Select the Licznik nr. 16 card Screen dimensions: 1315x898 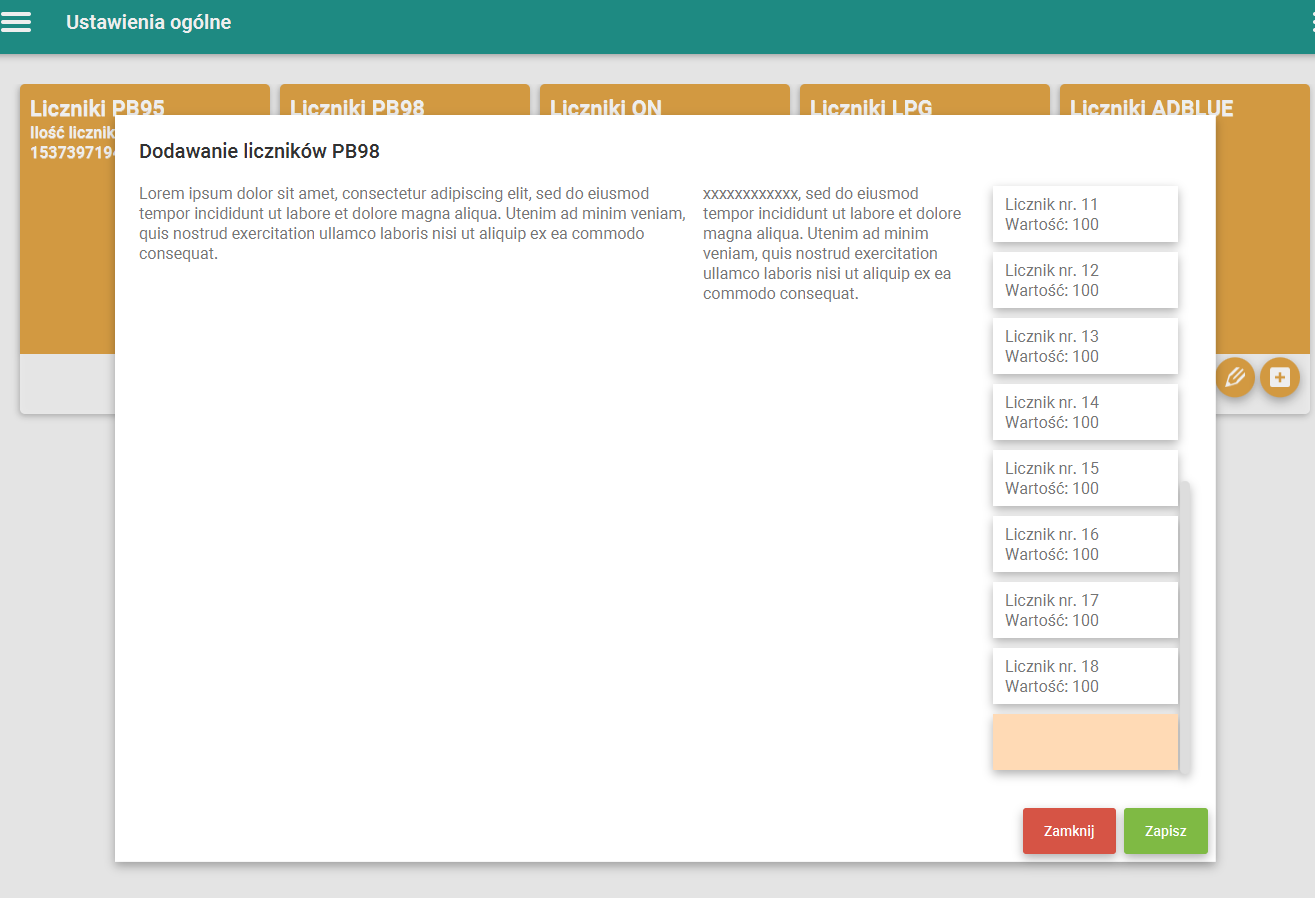(1085, 544)
